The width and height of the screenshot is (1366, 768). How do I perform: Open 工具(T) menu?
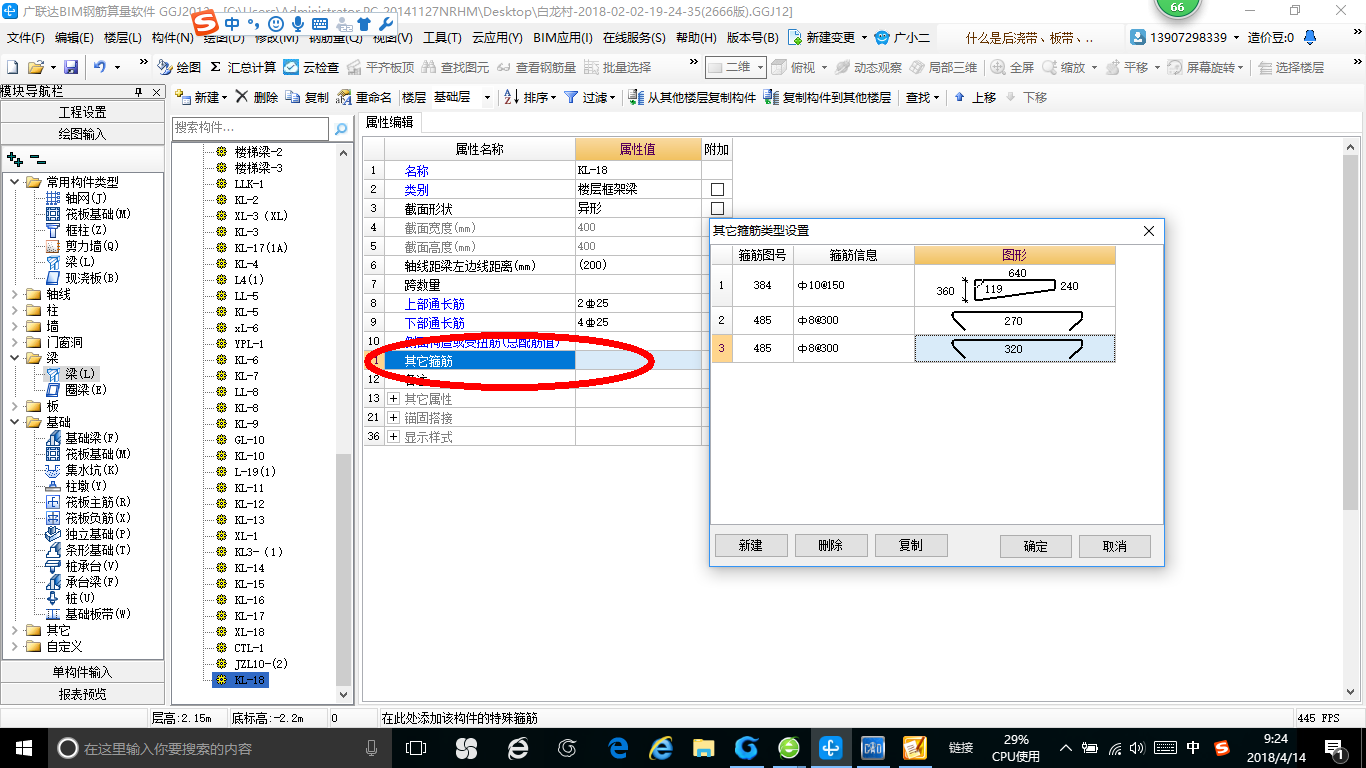[442, 38]
